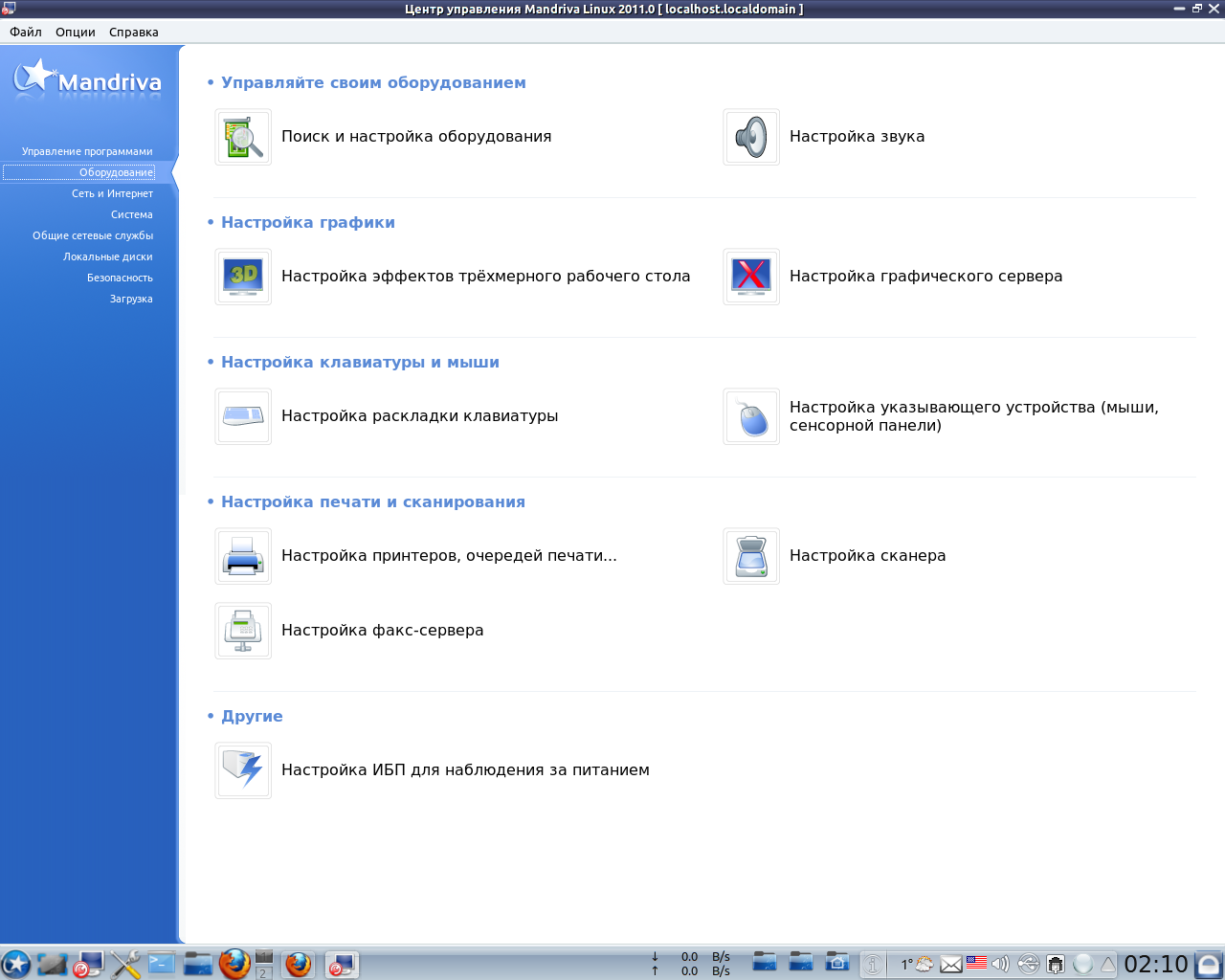Click the US flag keyboard layout indicator
This screenshot has height=980, width=1225.
[x=976, y=963]
